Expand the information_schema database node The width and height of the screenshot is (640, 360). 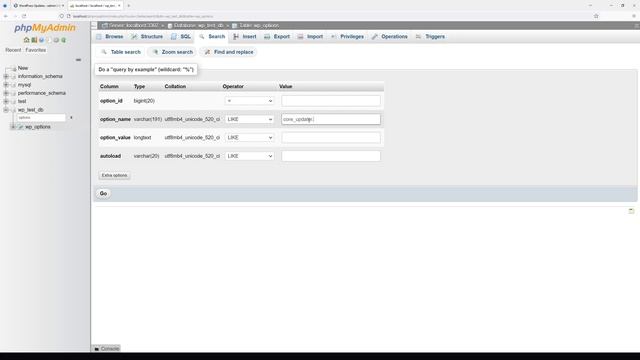(6, 76)
